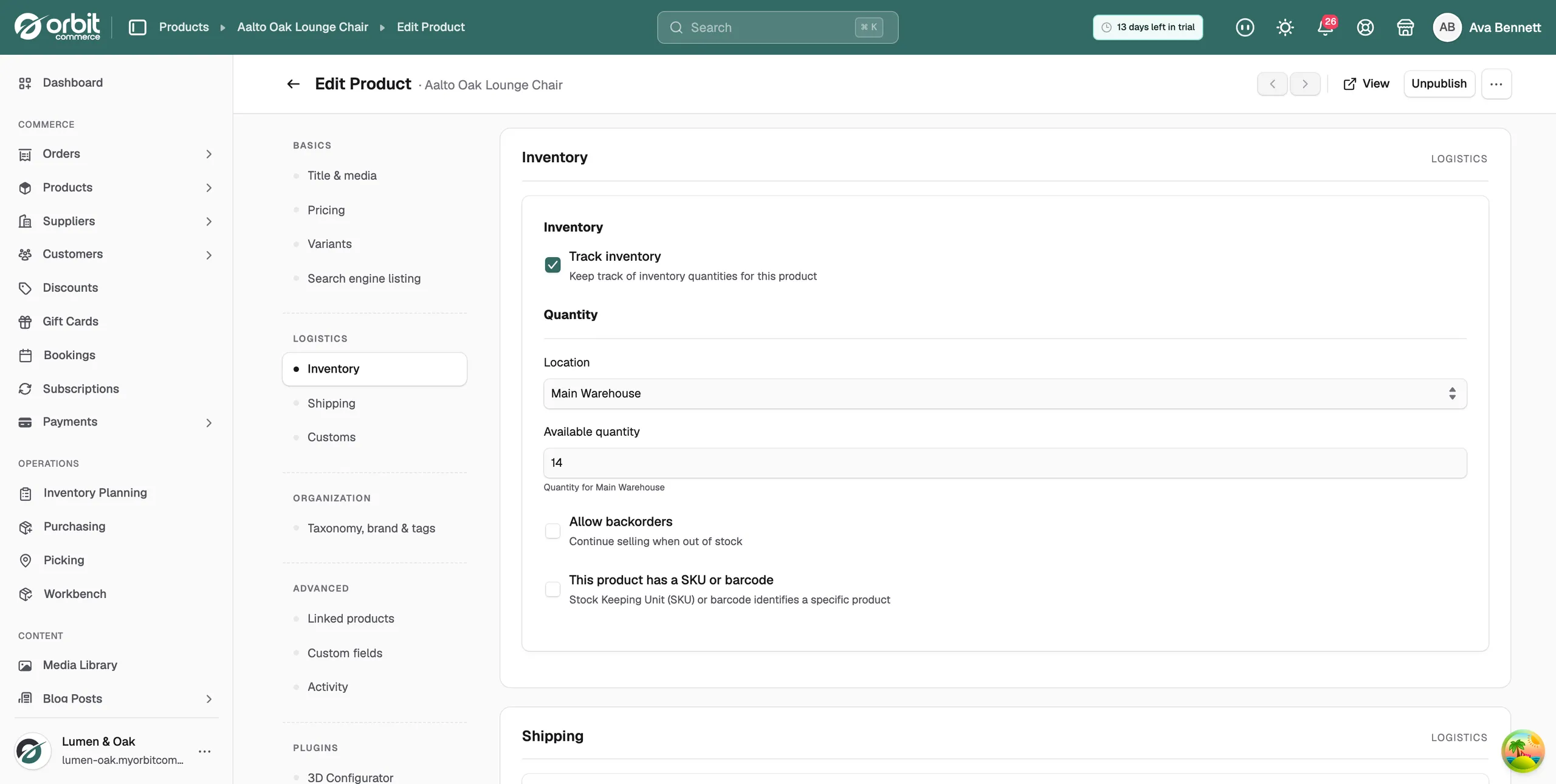Select Search engine listing section
1556x784 pixels.
tap(374, 279)
